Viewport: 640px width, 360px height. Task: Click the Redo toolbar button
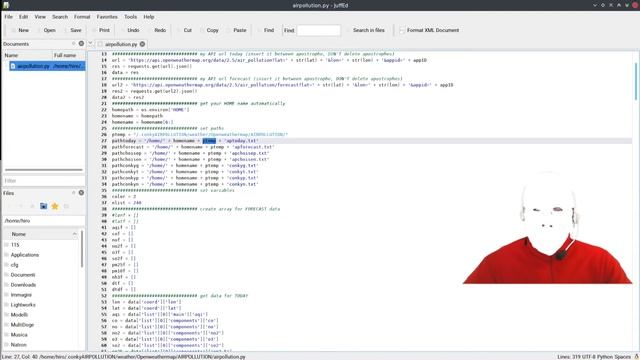(x=157, y=30)
